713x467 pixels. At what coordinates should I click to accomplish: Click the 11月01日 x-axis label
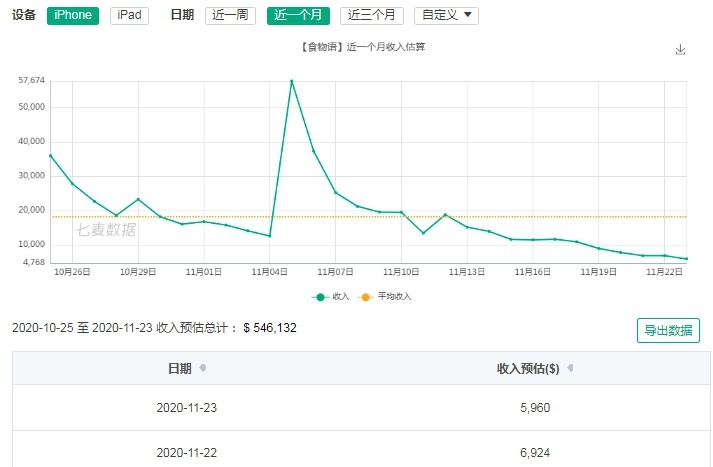tap(204, 272)
